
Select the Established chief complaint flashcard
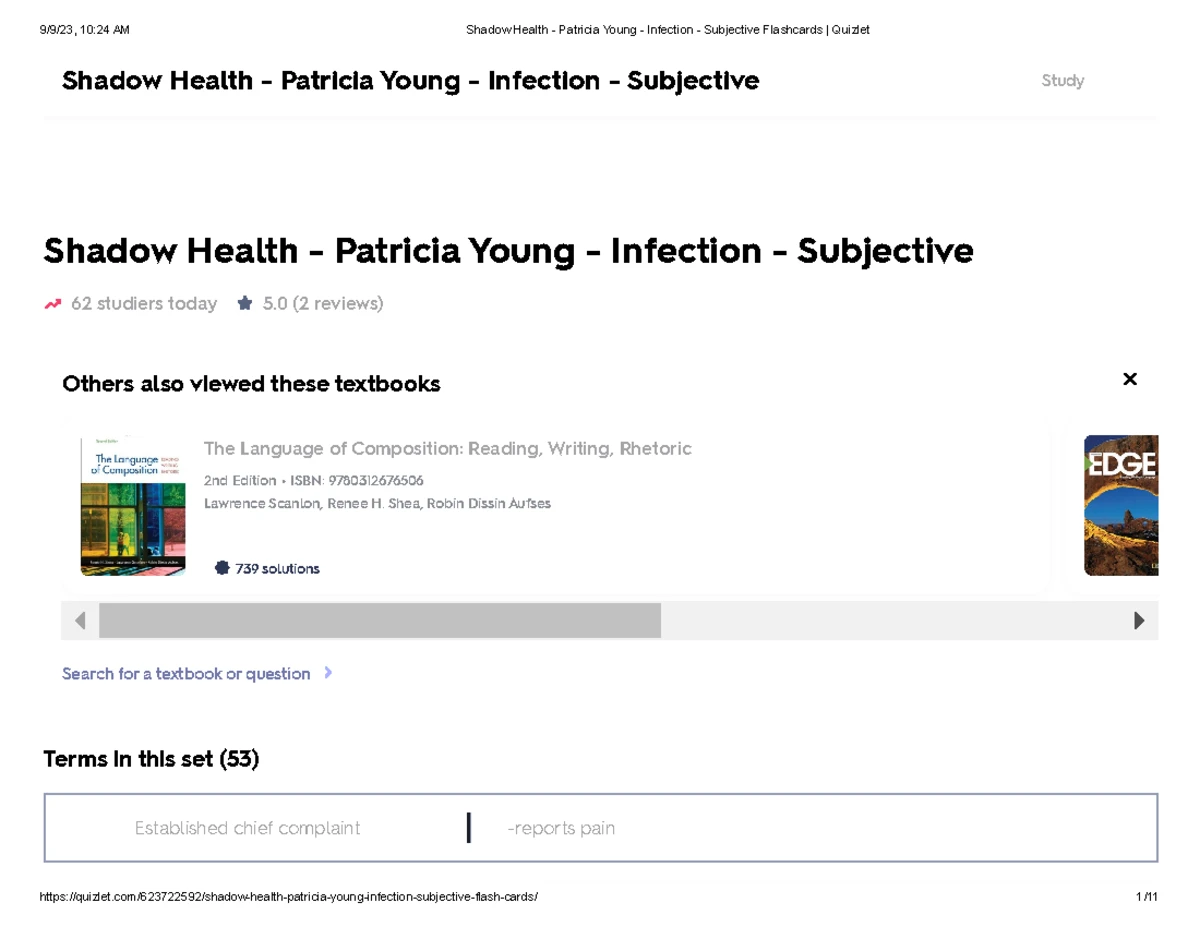600,827
